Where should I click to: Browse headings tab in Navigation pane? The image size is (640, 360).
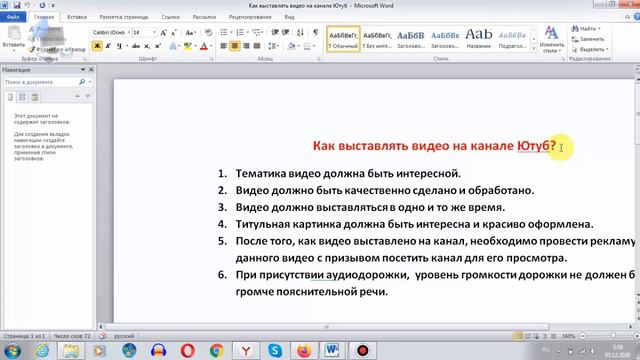pos(11,97)
